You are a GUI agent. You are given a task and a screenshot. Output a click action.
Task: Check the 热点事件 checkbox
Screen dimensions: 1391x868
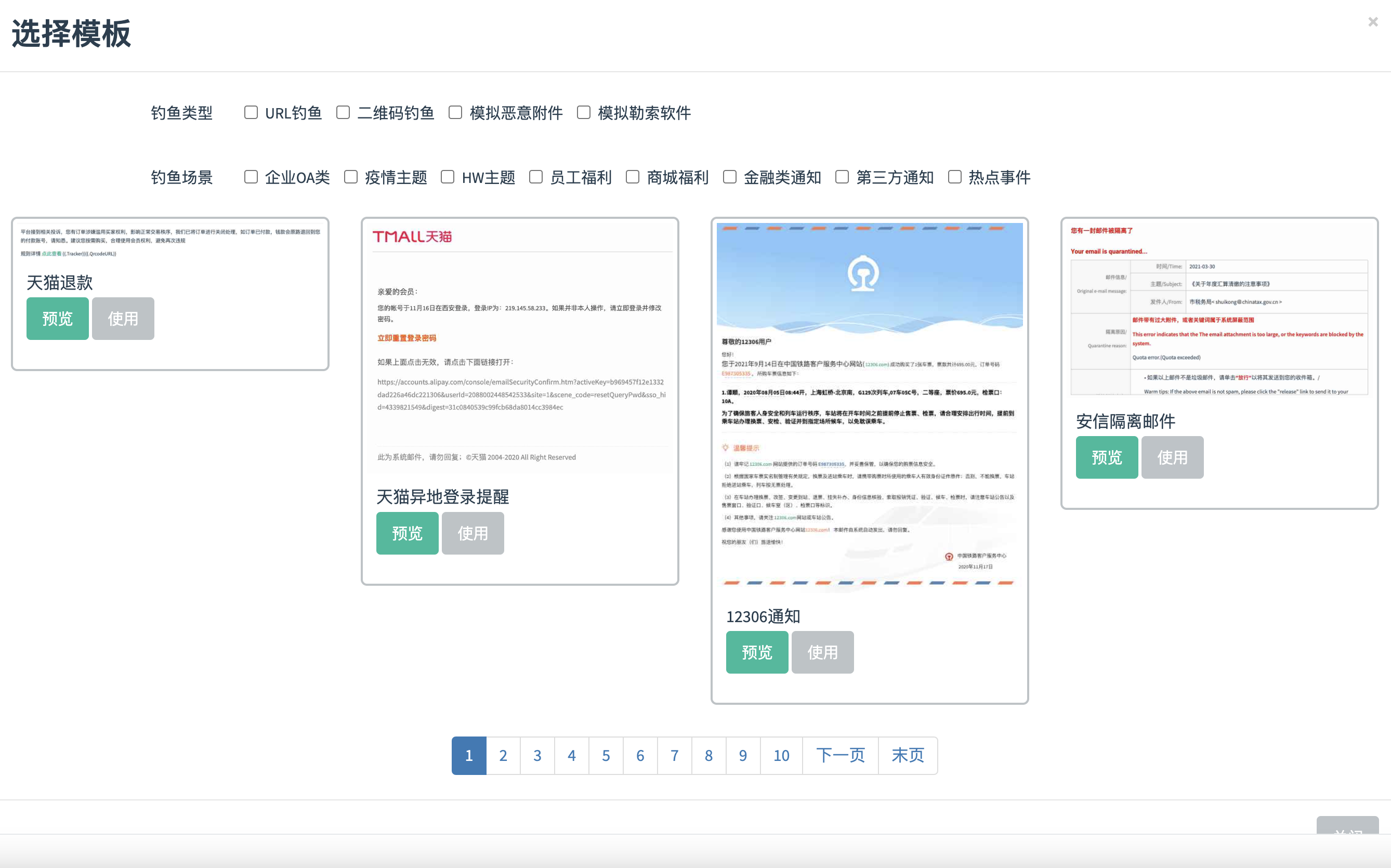click(955, 177)
